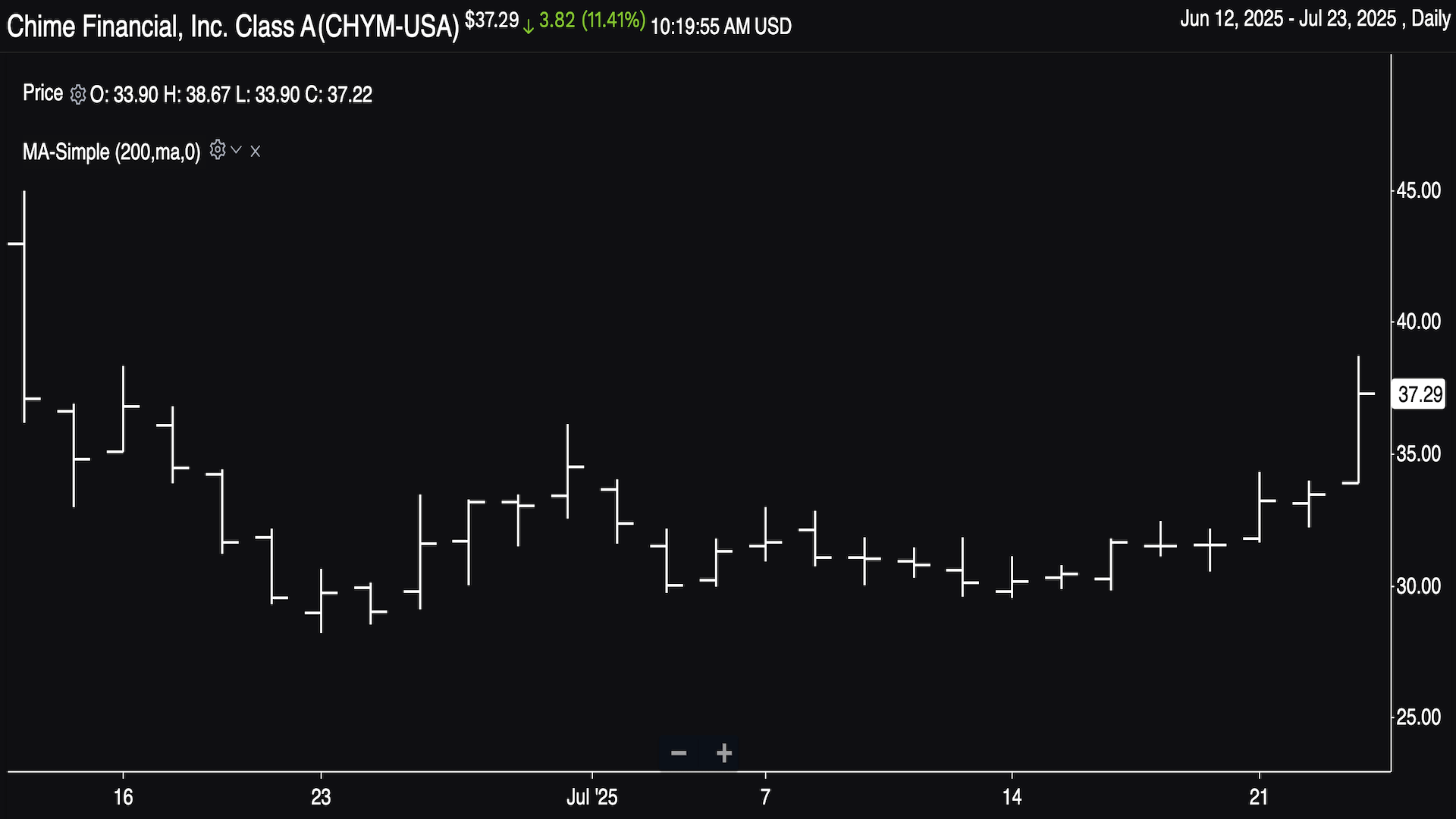
Task: Click the latest price bar near 37.29
Action: (x=1358, y=419)
